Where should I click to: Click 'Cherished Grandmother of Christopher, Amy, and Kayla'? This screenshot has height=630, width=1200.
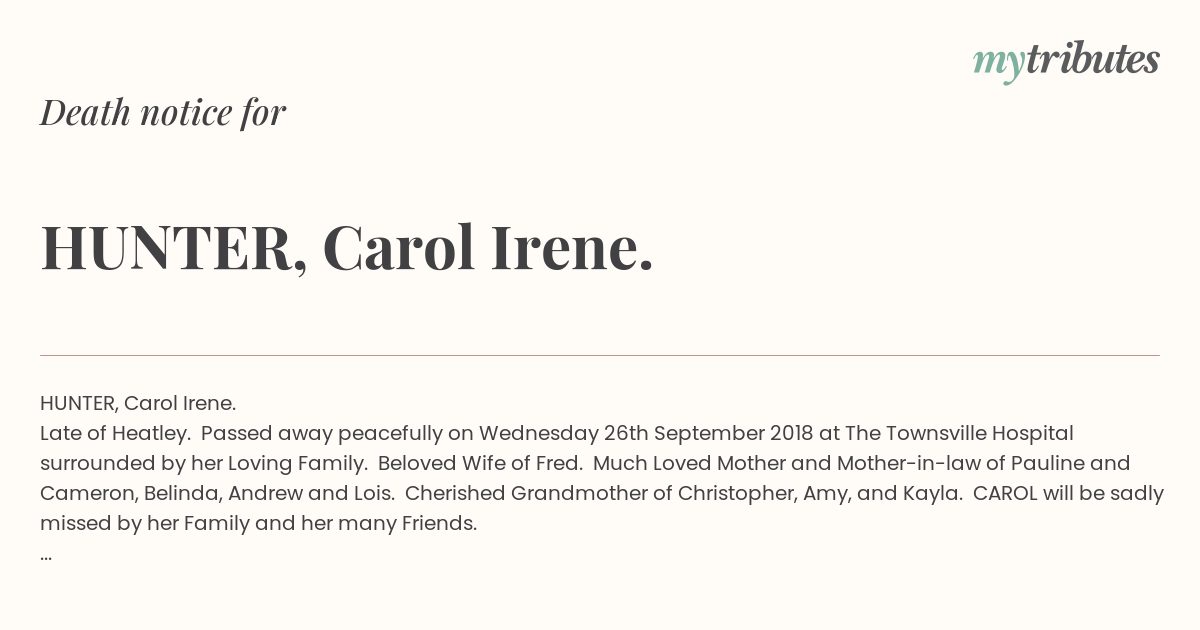click(683, 493)
